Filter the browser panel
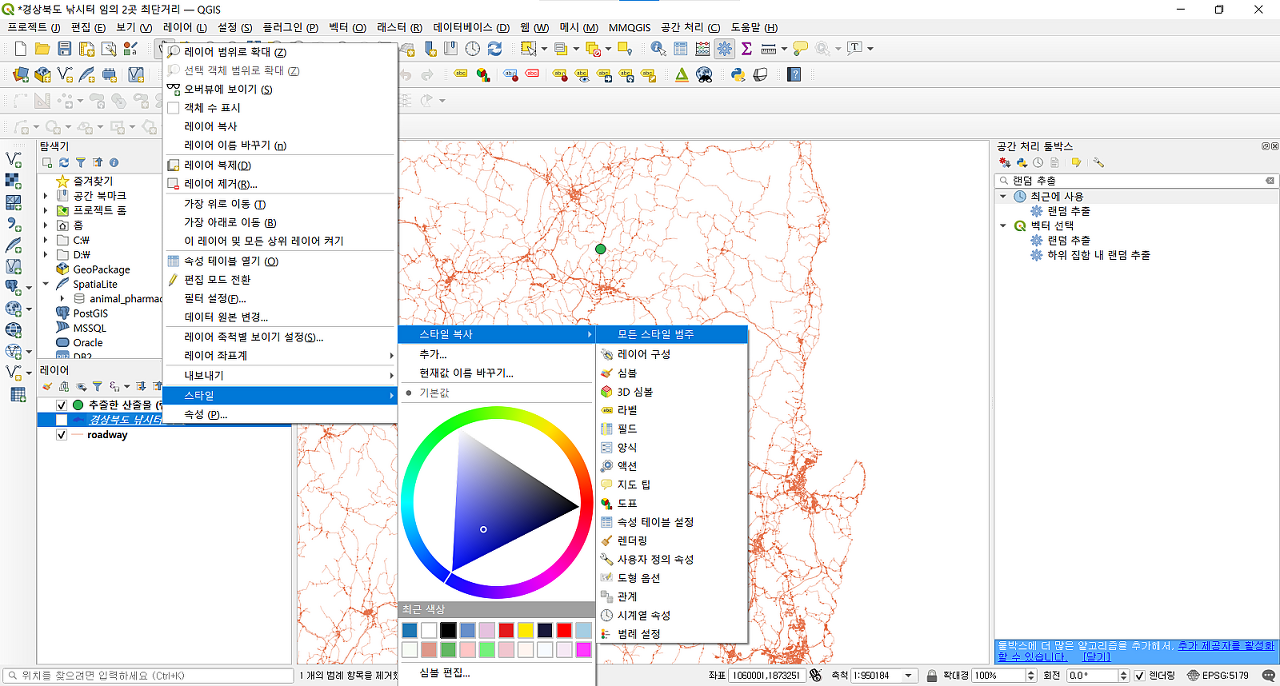The height and width of the screenshot is (686, 1280). point(81,162)
